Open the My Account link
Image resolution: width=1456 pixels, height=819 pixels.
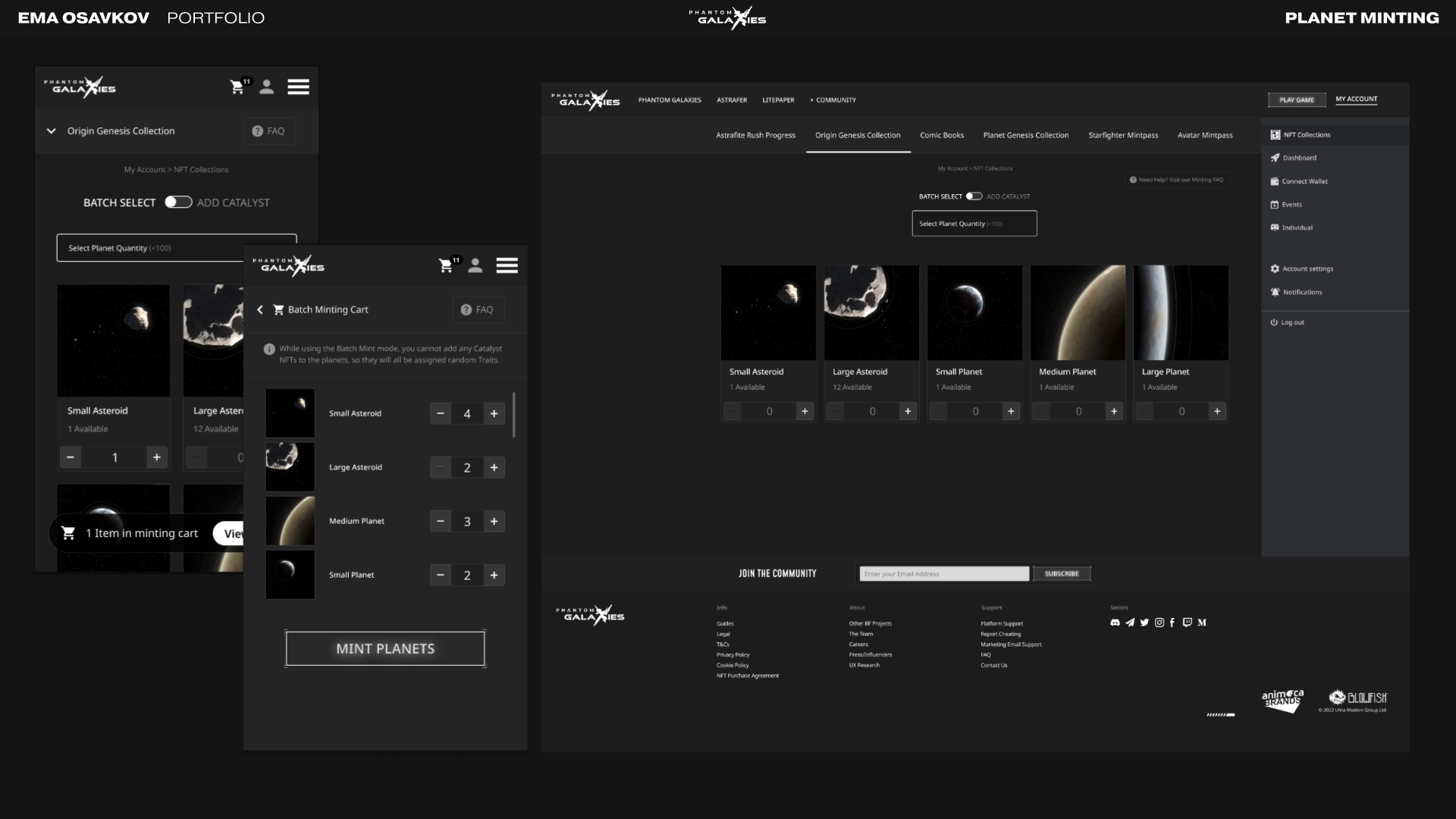[1357, 99]
